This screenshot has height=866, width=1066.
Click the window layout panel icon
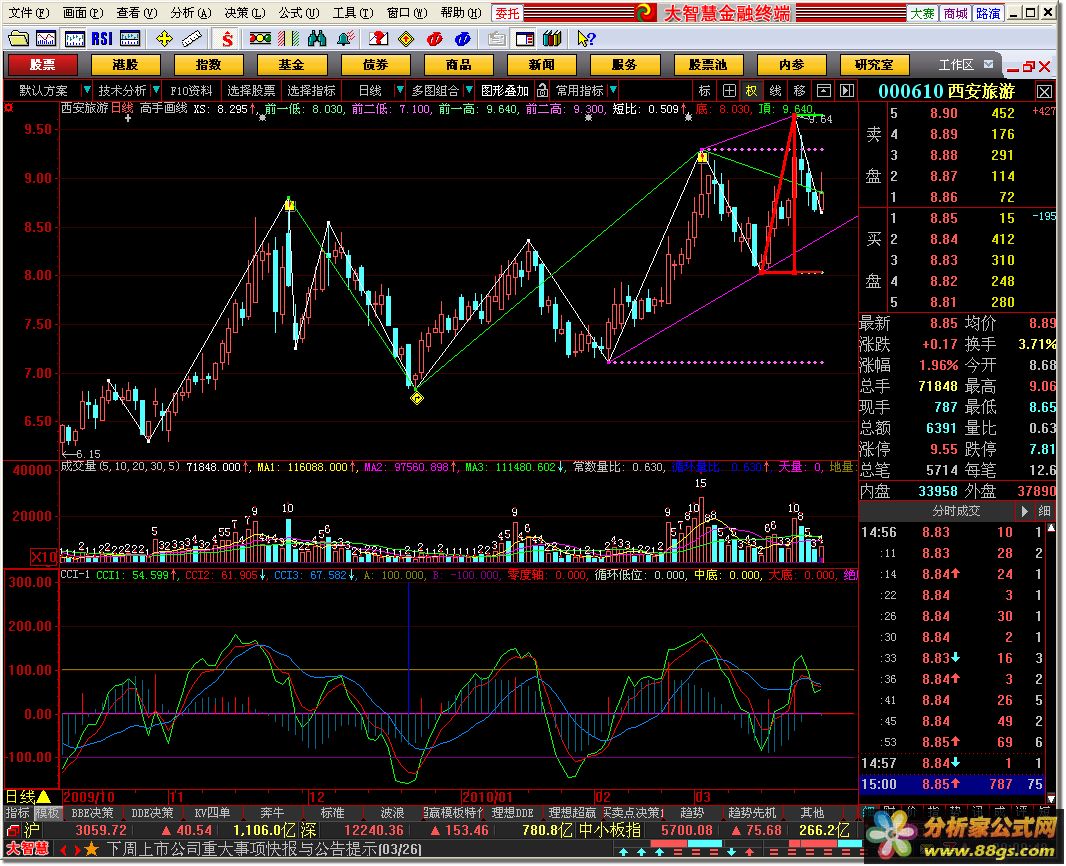(525, 39)
